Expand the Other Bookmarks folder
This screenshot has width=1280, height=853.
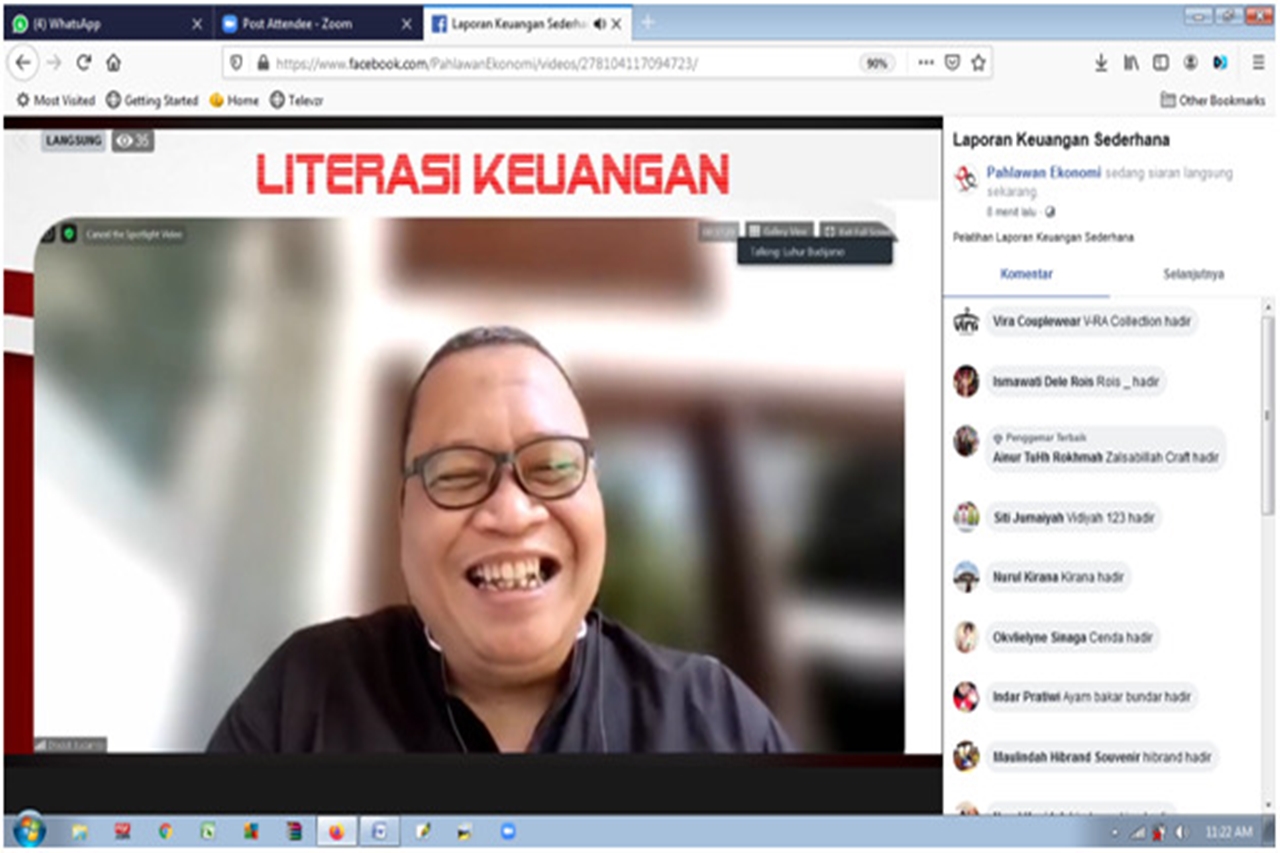(1212, 100)
